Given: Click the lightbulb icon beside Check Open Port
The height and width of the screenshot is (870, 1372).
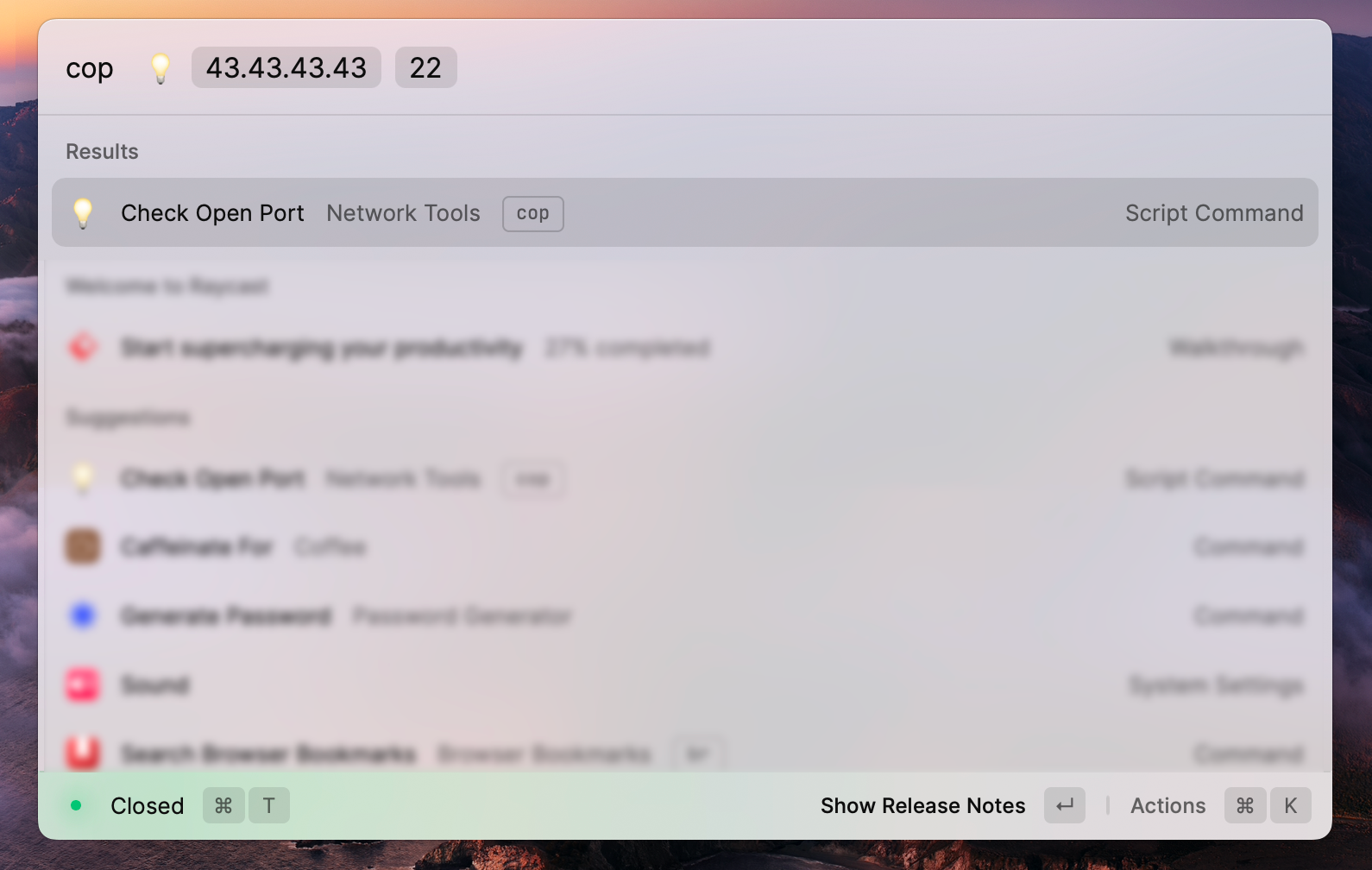Looking at the screenshot, I should tap(83, 213).
